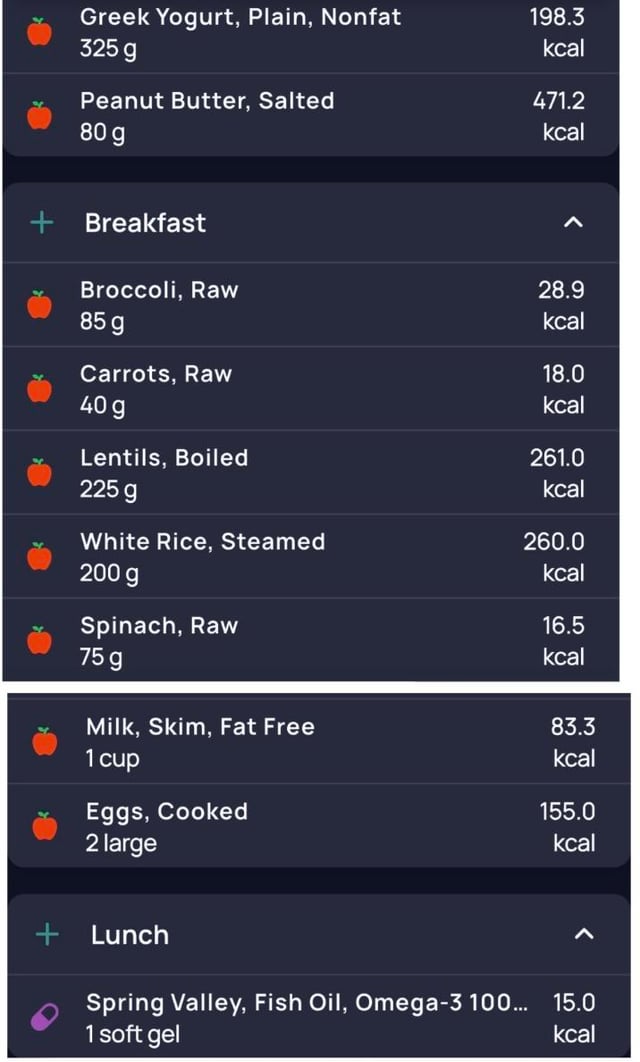640x1062 pixels.
Task: Click the apple icon next to Broccoli
Action: [x=39, y=305]
